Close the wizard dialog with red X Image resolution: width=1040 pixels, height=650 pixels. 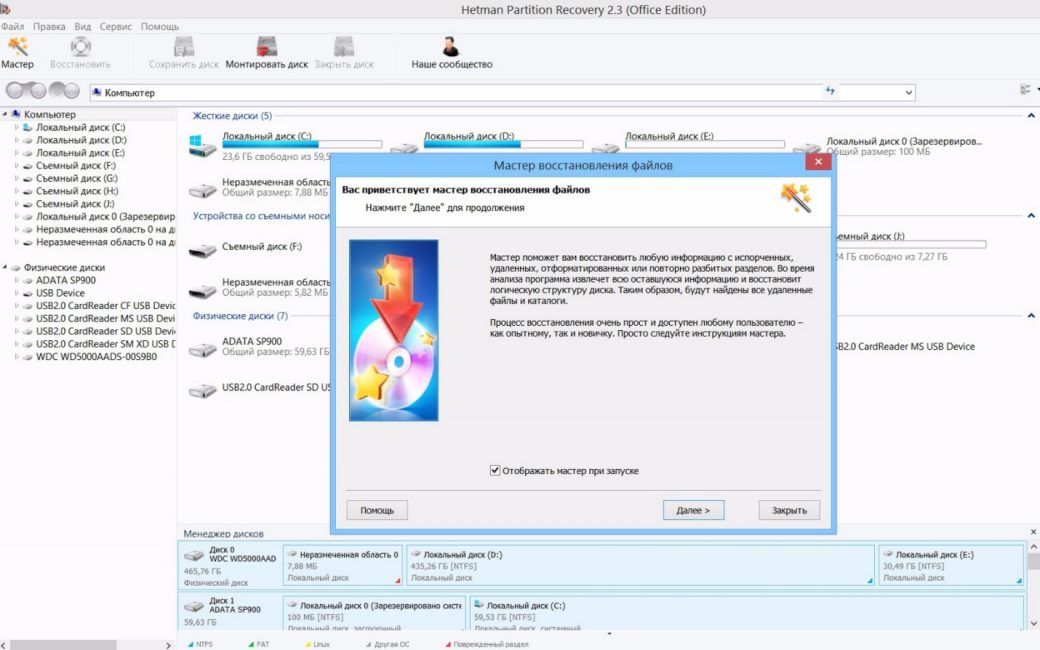coord(818,162)
